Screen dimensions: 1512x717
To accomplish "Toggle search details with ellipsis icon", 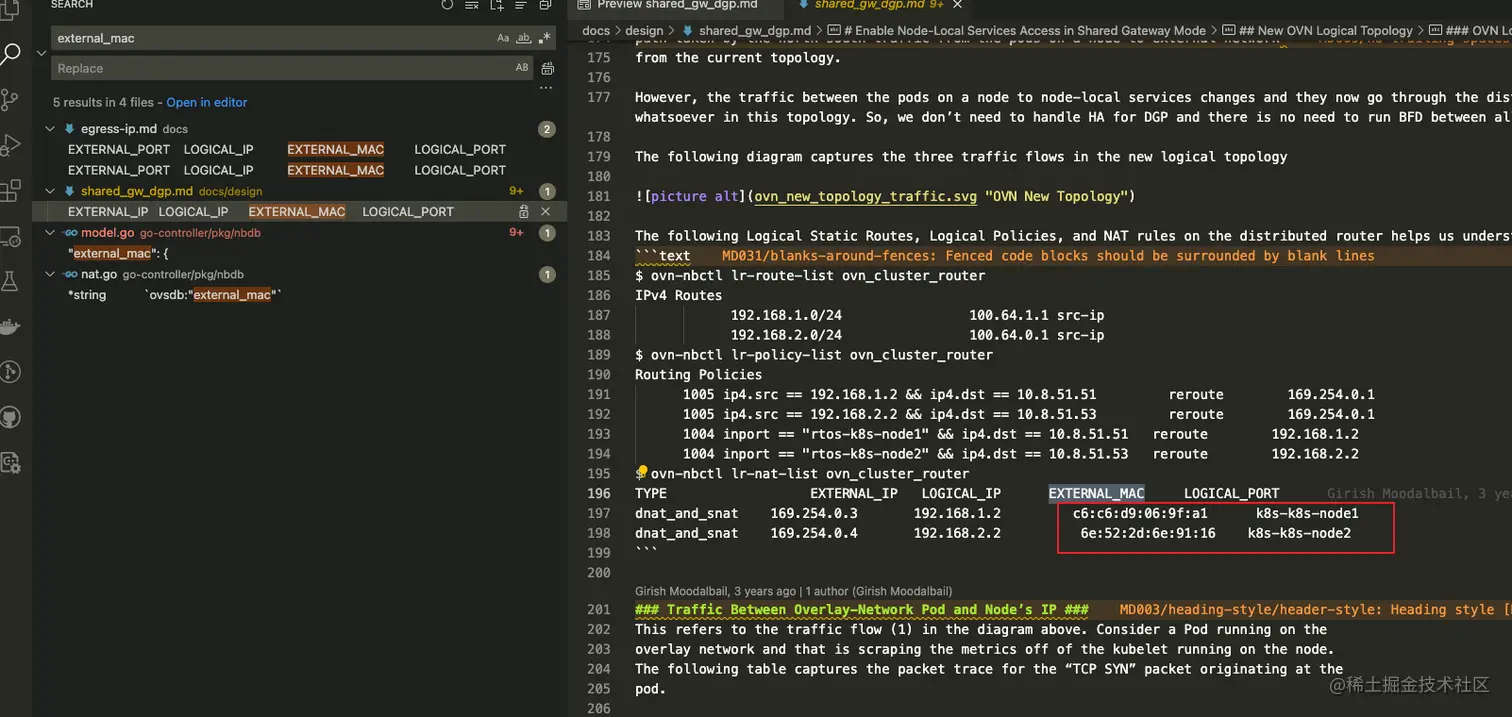I will 546,88.
